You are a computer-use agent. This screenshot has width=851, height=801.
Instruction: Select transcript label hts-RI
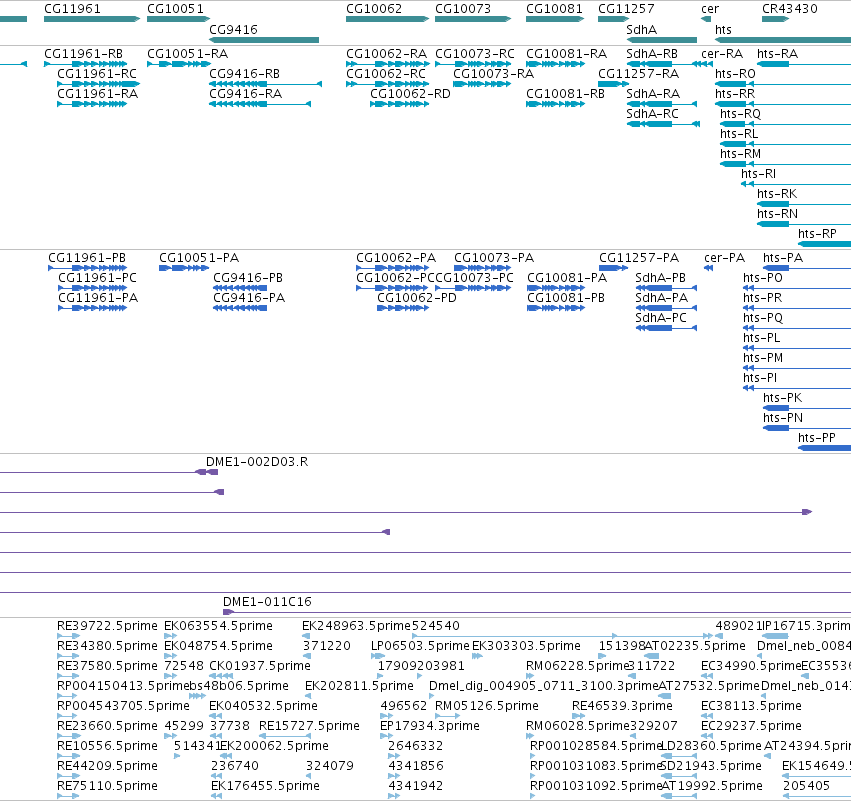pyautogui.click(x=758, y=174)
